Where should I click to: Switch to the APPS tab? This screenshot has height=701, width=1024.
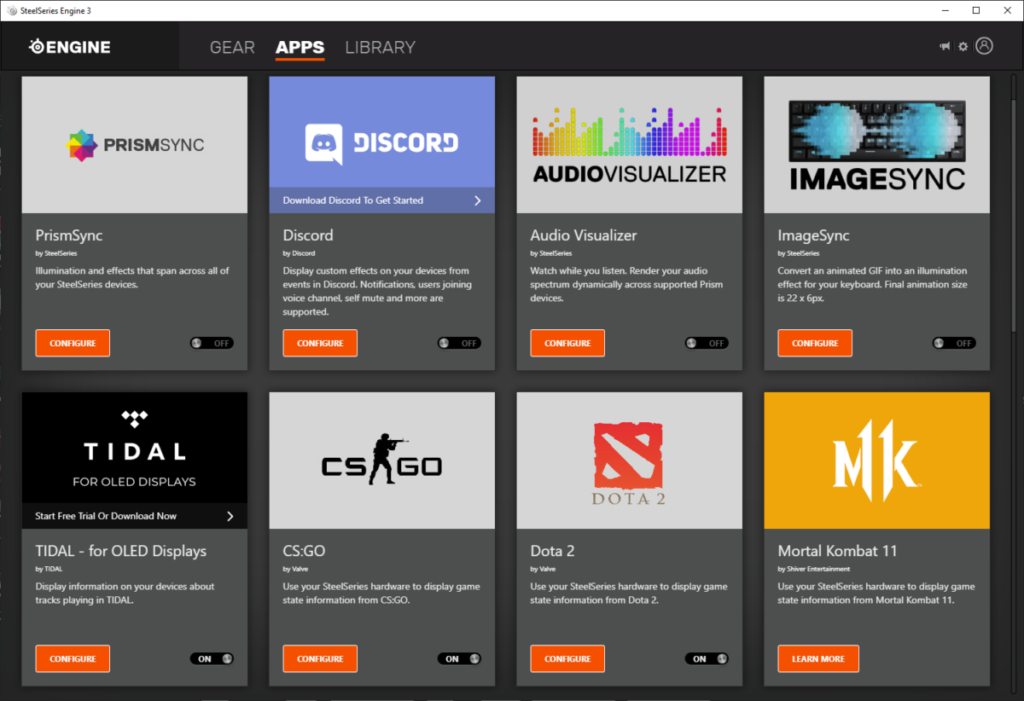point(300,48)
